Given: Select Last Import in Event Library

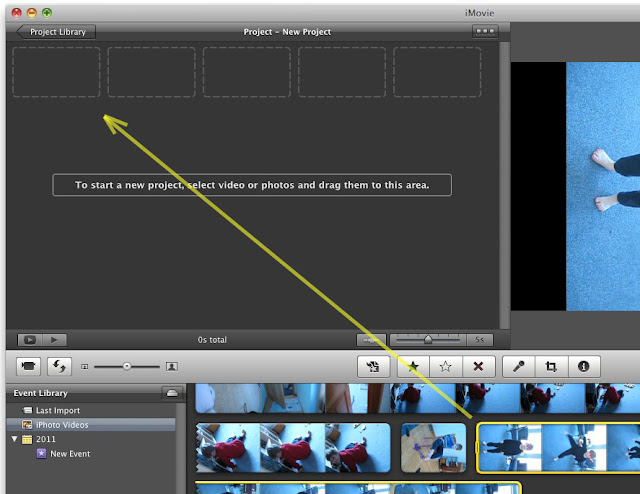Looking at the screenshot, I should 91,410.
